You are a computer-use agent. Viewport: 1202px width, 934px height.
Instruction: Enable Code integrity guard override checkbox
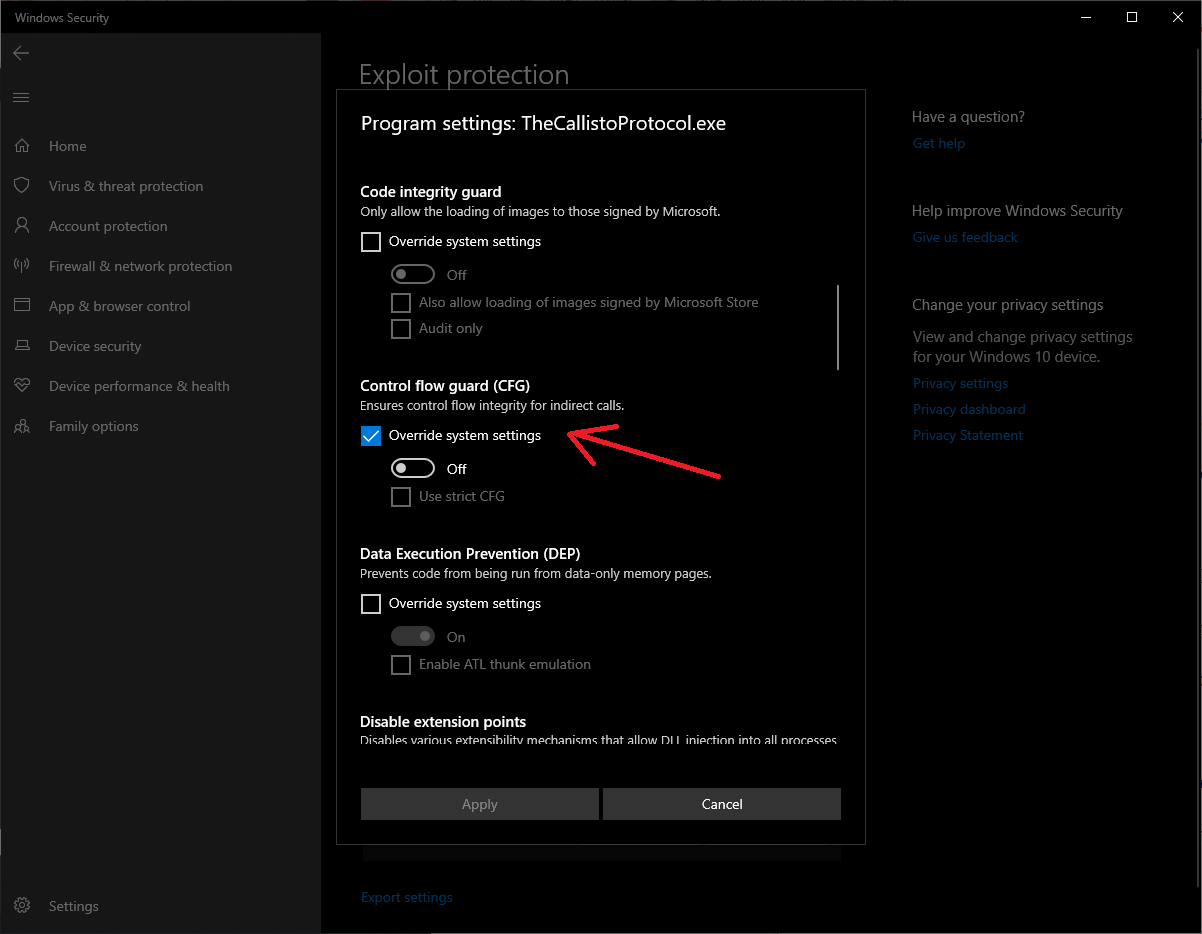(x=371, y=242)
